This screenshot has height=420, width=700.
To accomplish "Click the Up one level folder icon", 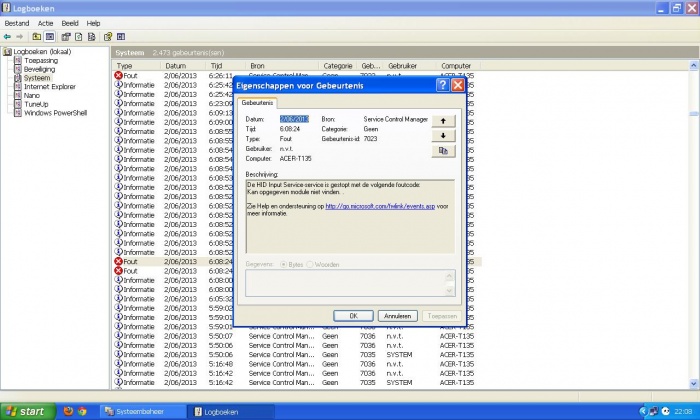I will [36, 35].
